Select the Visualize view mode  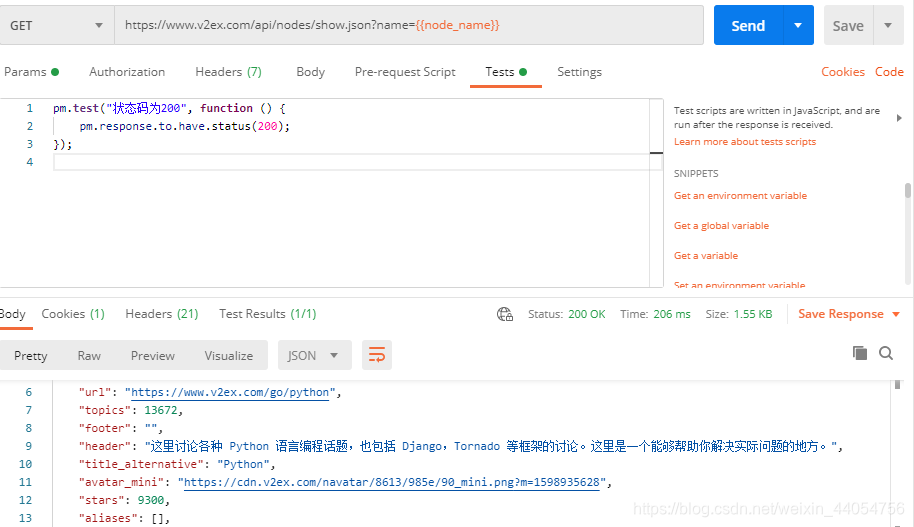[x=228, y=356]
